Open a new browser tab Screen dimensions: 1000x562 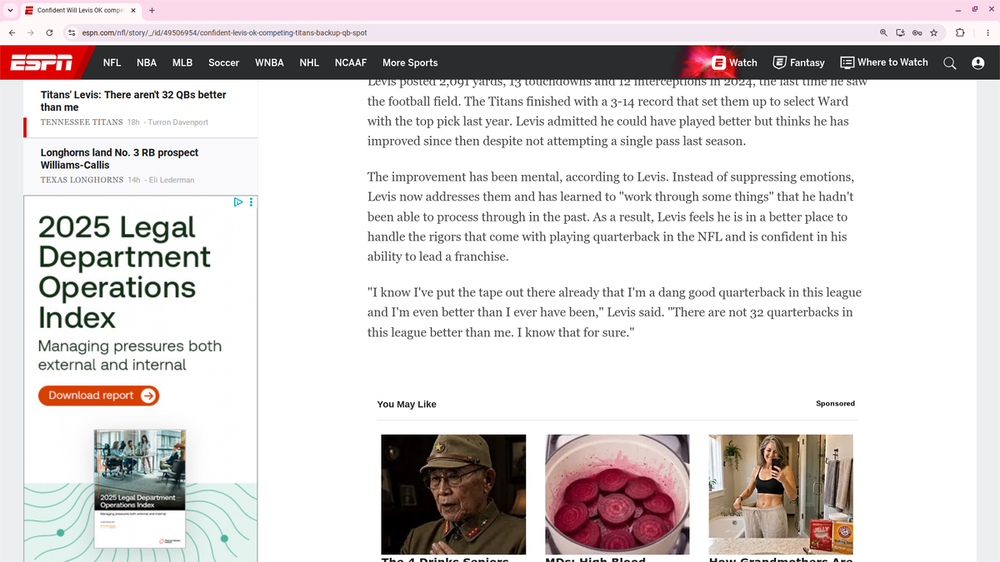pyautogui.click(x=152, y=10)
